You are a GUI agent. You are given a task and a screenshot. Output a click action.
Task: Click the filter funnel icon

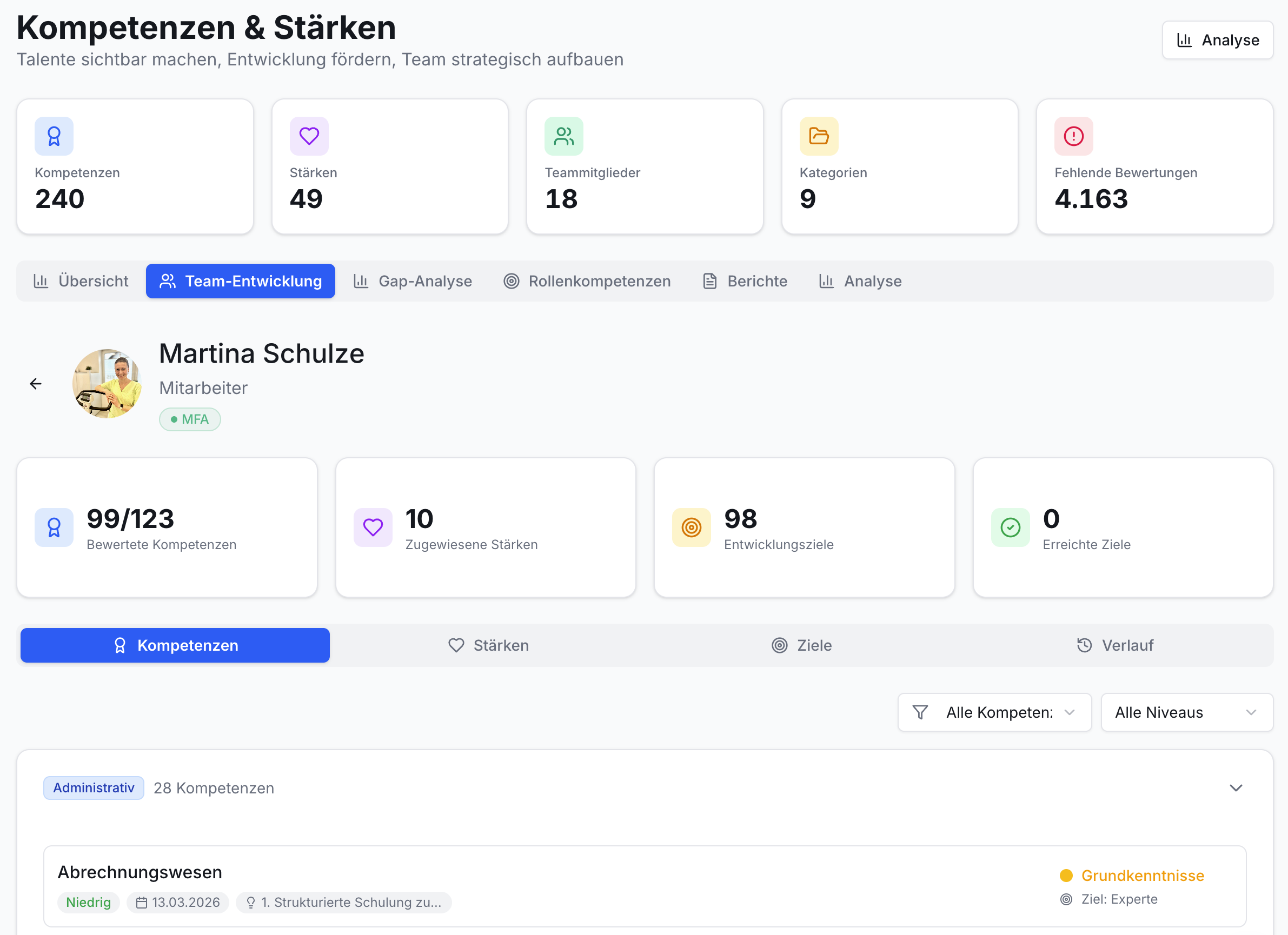coord(920,712)
